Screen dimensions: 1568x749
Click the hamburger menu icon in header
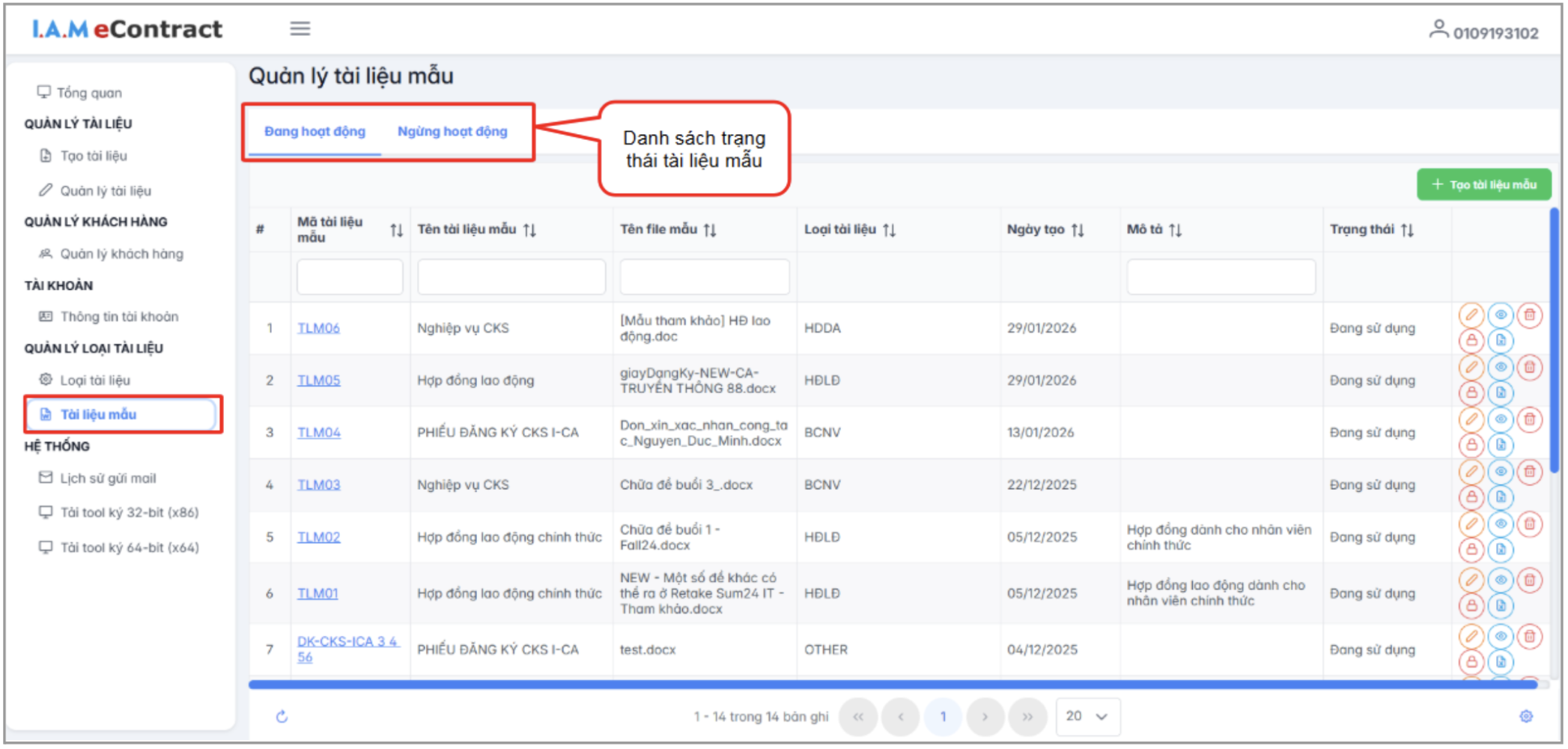300,28
